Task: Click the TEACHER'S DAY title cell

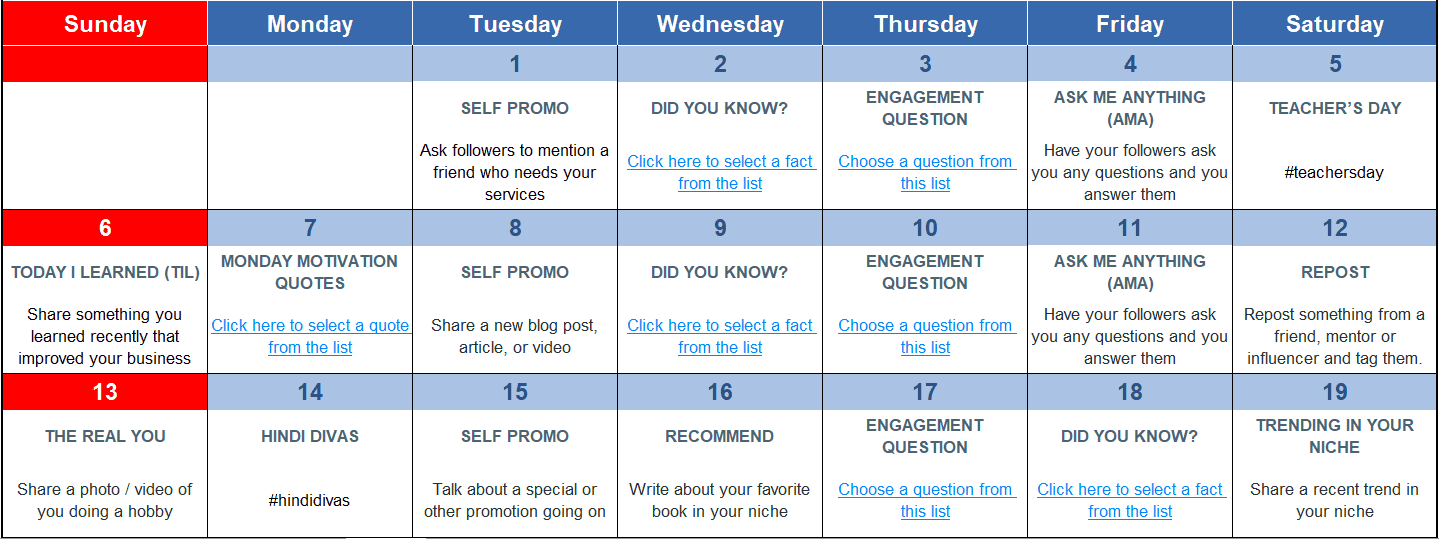Action: click(1335, 108)
